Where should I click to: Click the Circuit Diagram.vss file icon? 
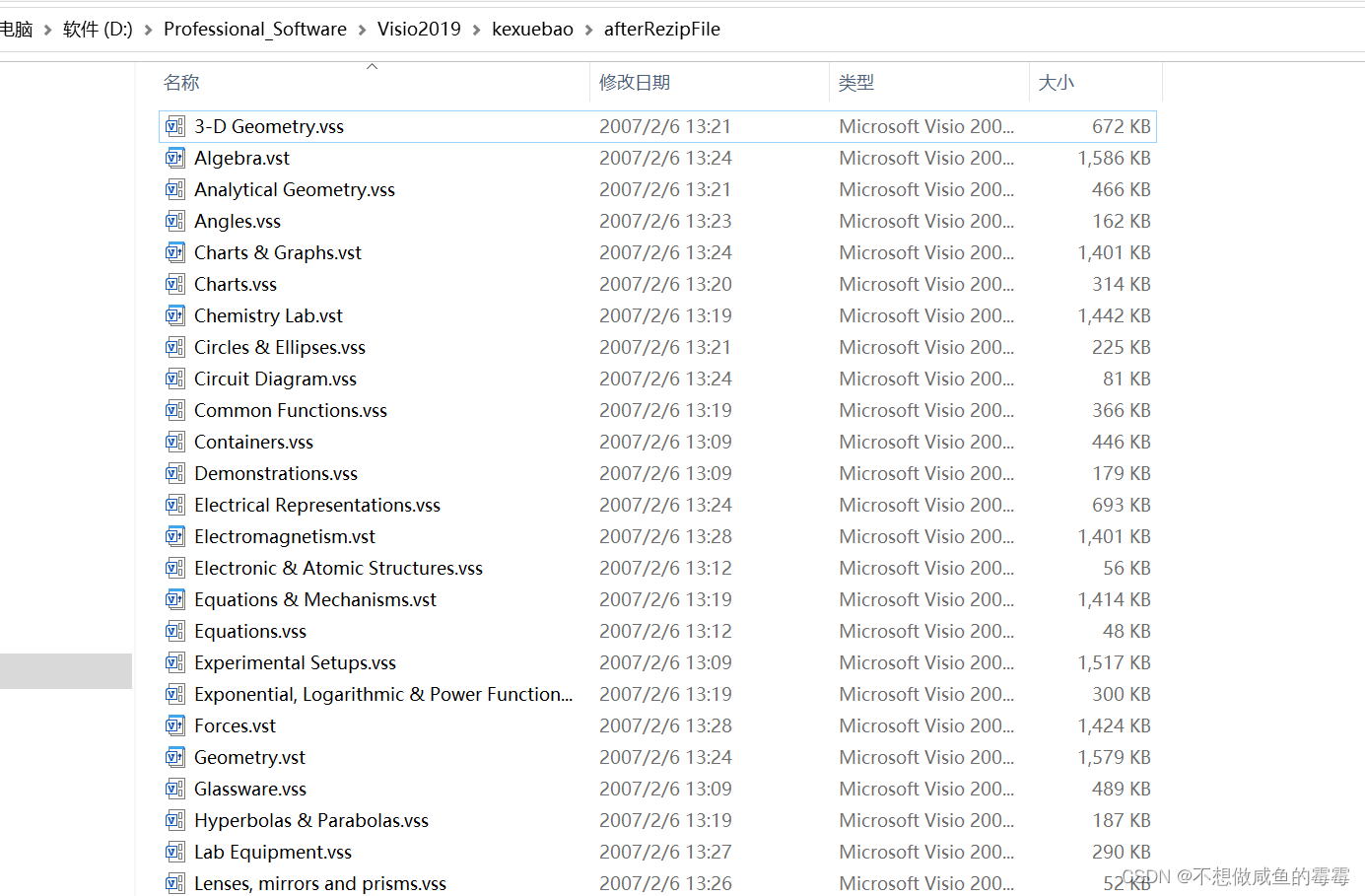(x=174, y=379)
